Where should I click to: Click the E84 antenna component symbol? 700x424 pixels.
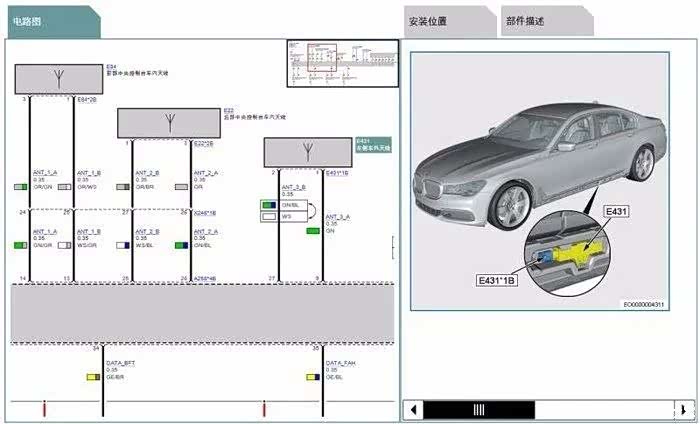click(x=59, y=78)
